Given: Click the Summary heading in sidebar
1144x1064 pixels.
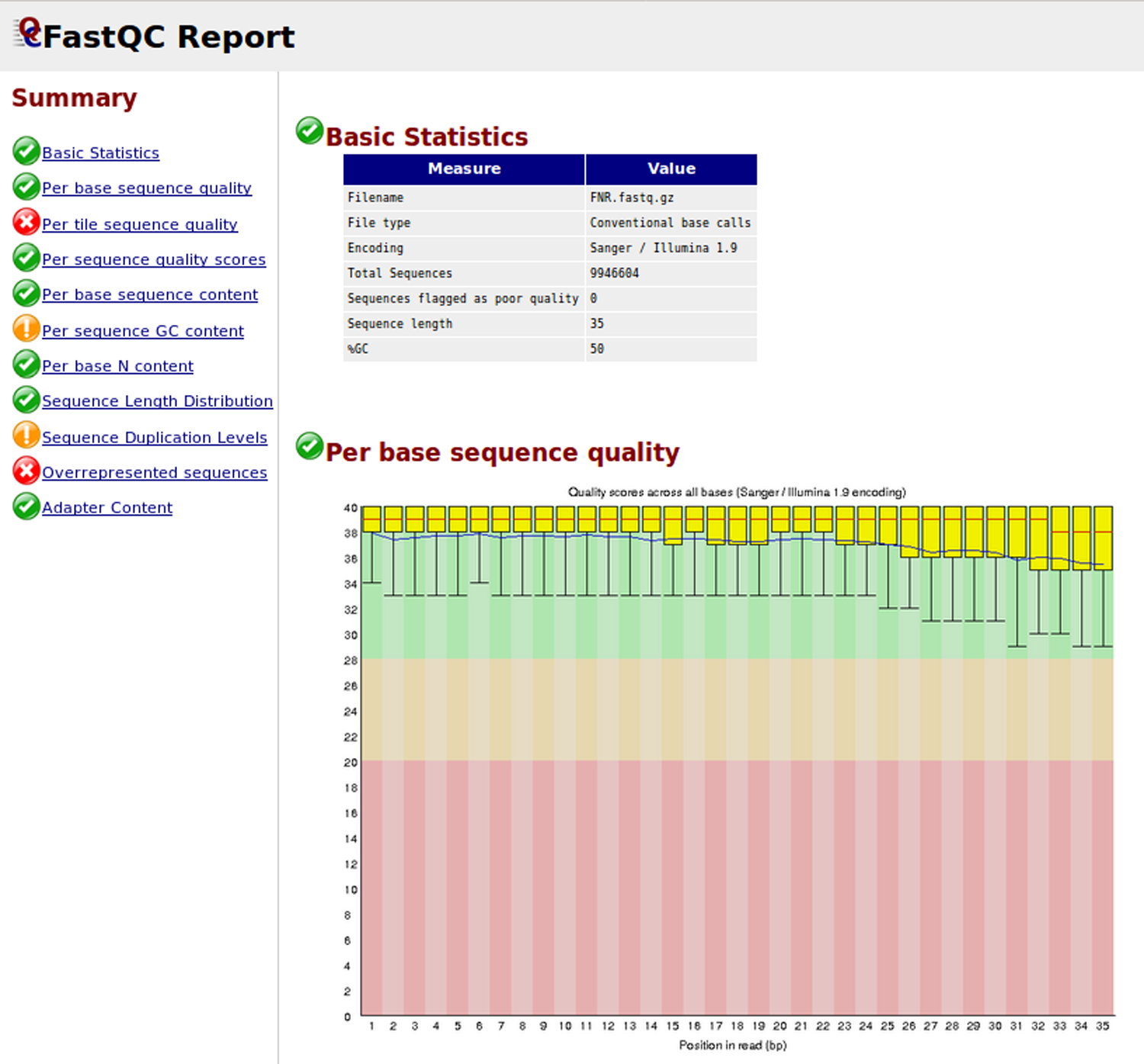Looking at the screenshot, I should pyautogui.click(x=74, y=98).
